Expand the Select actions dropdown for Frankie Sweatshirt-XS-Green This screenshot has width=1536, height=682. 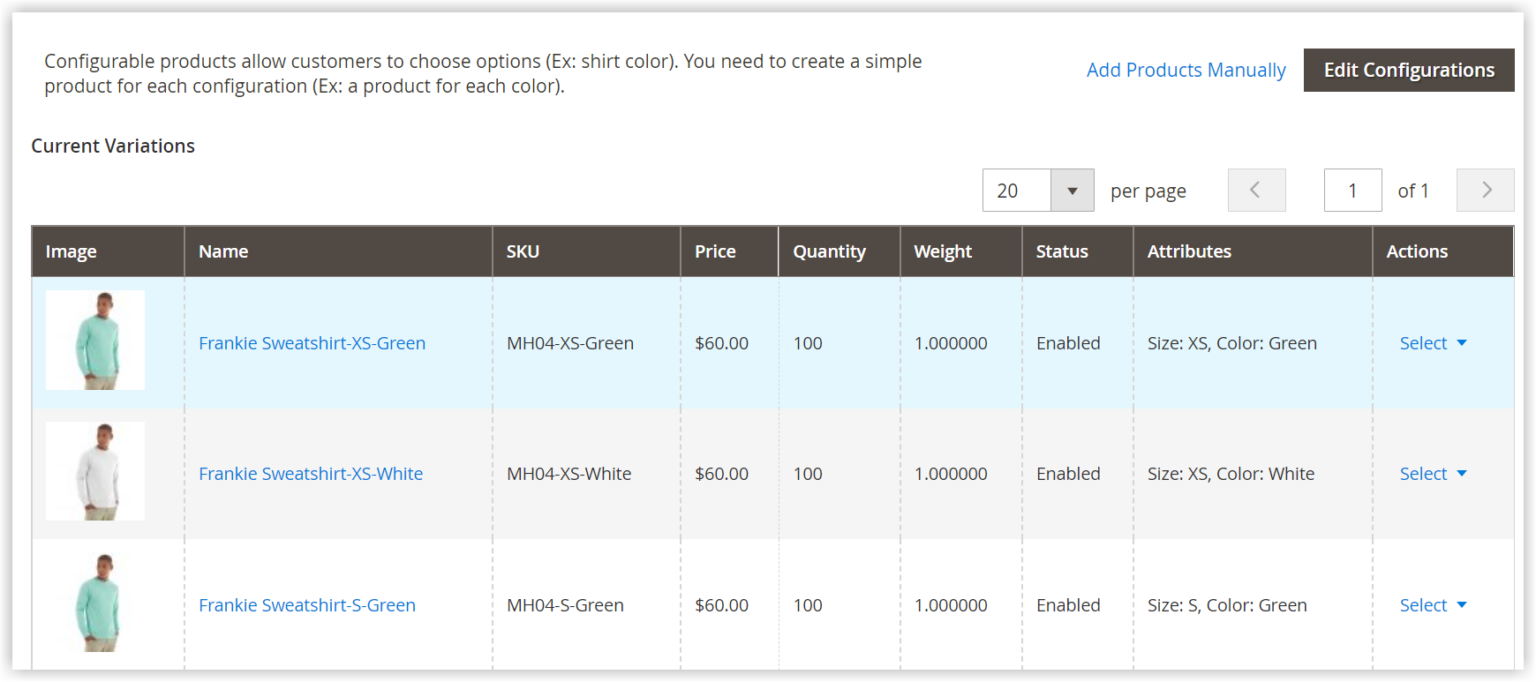1433,342
